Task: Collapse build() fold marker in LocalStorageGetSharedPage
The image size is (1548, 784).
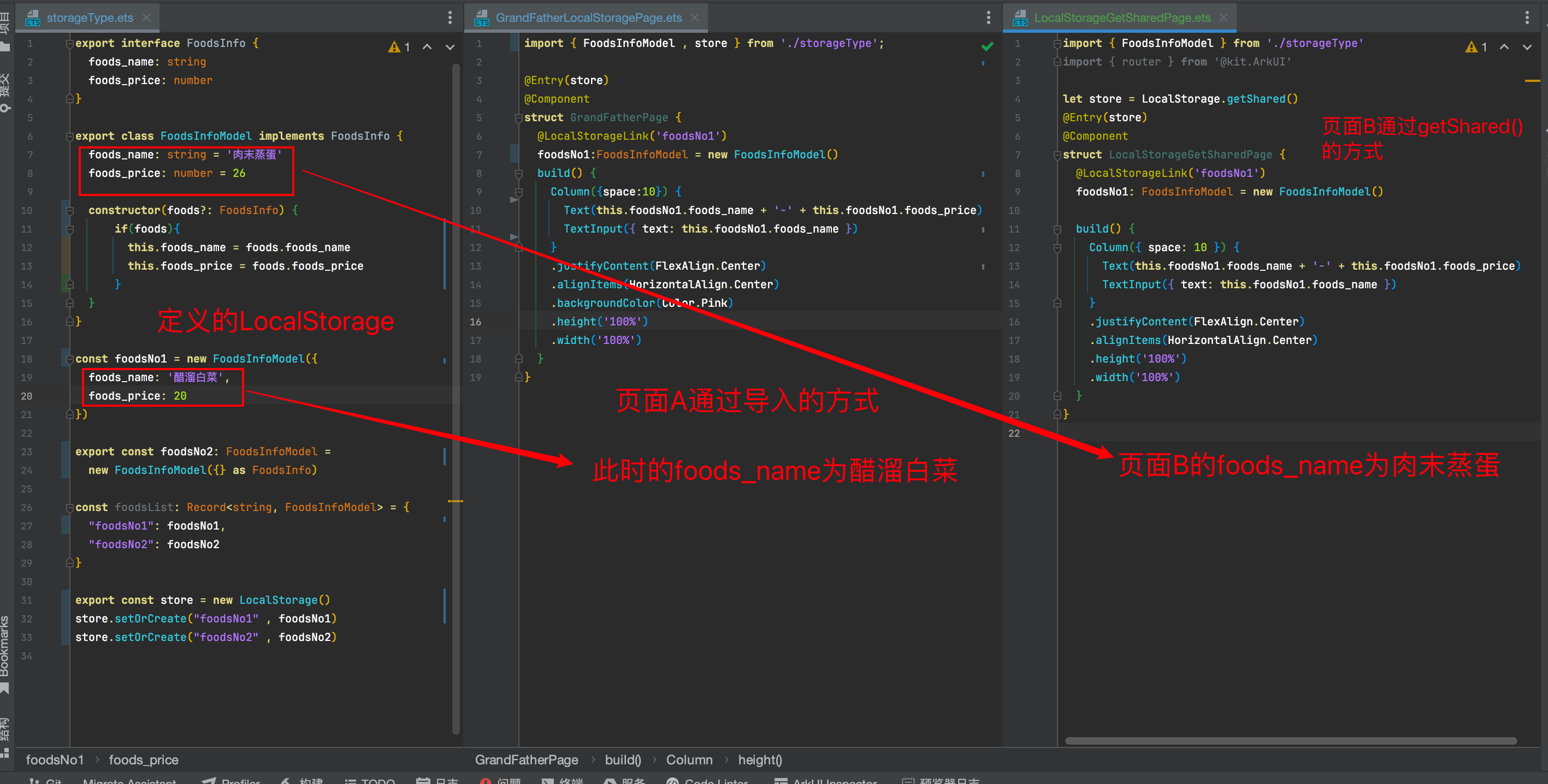Action: tap(1057, 229)
